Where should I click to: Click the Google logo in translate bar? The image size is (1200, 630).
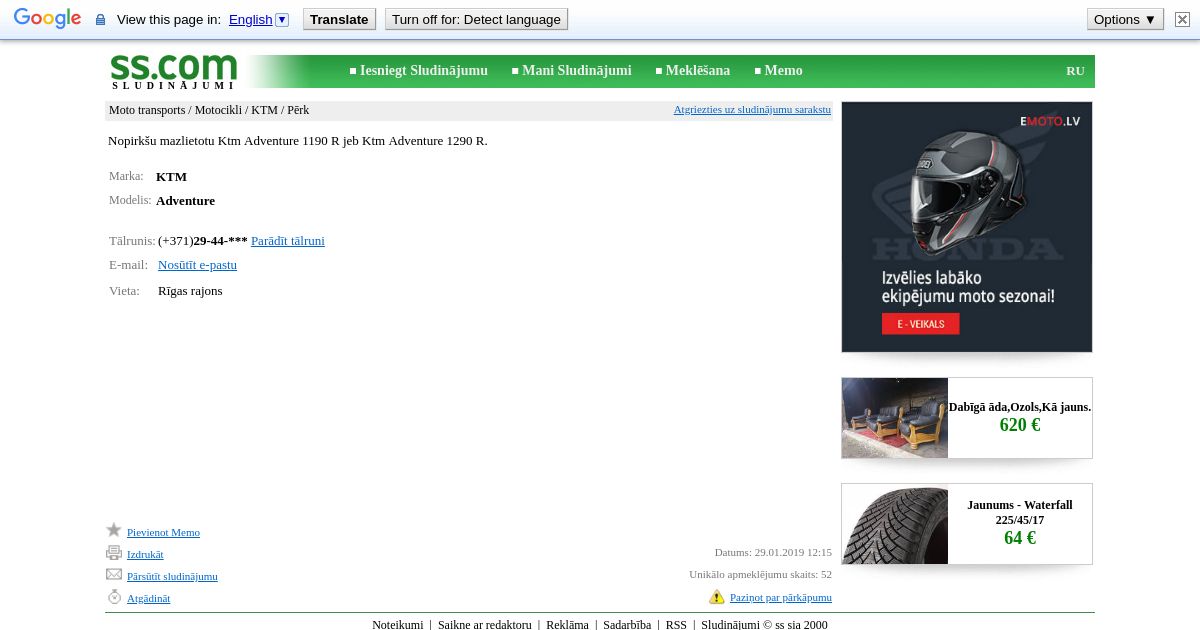(x=47, y=19)
